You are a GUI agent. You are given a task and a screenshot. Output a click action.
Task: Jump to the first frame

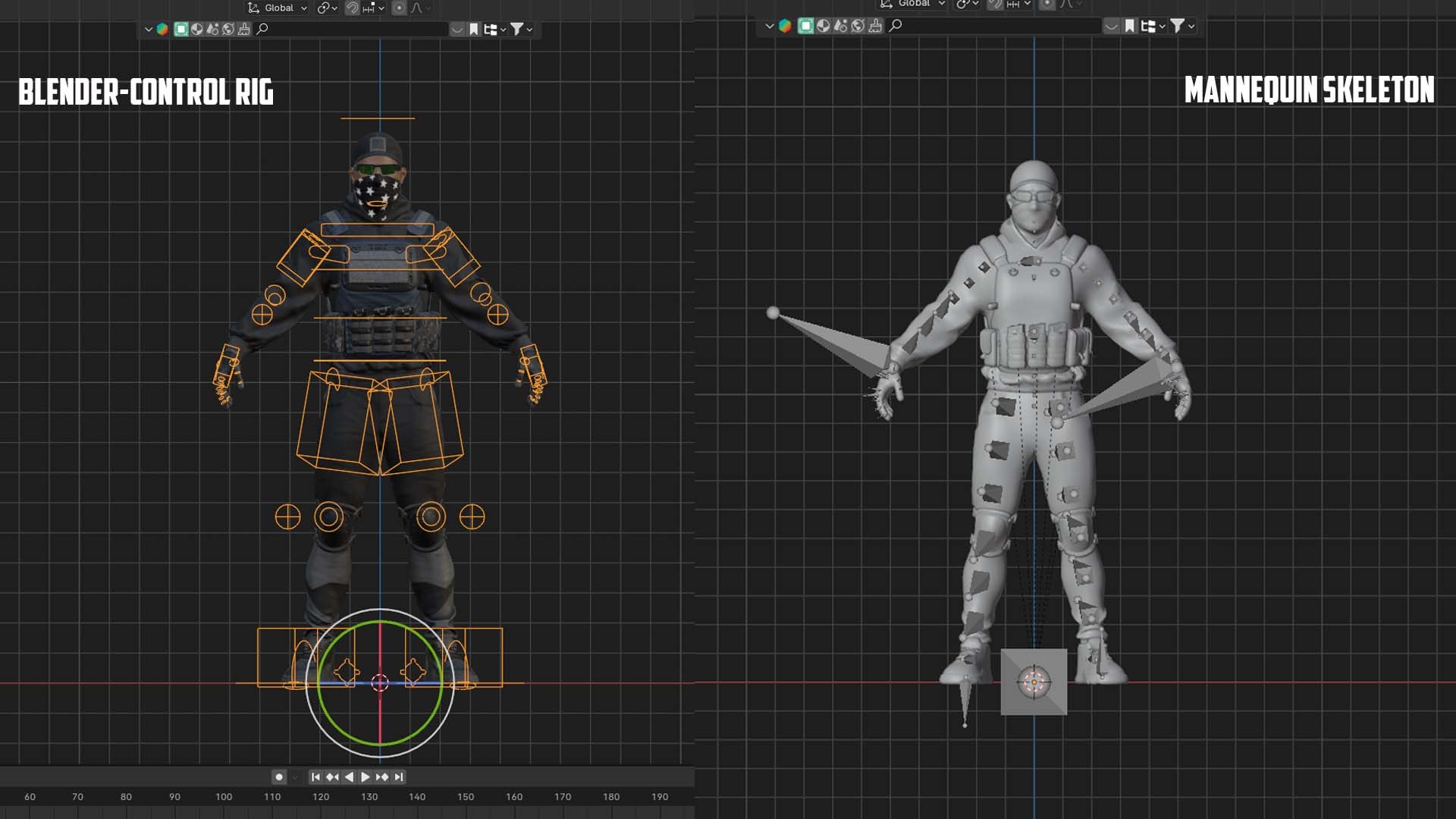pos(315,777)
